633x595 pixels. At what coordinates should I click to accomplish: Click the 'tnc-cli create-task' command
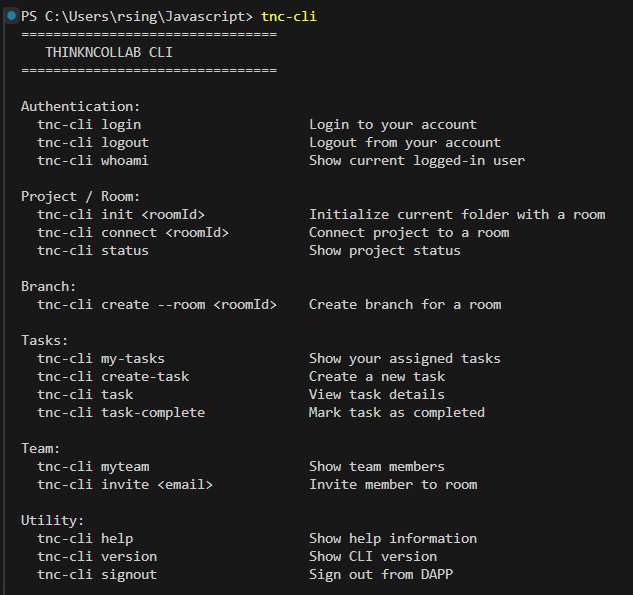click(113, 377)
